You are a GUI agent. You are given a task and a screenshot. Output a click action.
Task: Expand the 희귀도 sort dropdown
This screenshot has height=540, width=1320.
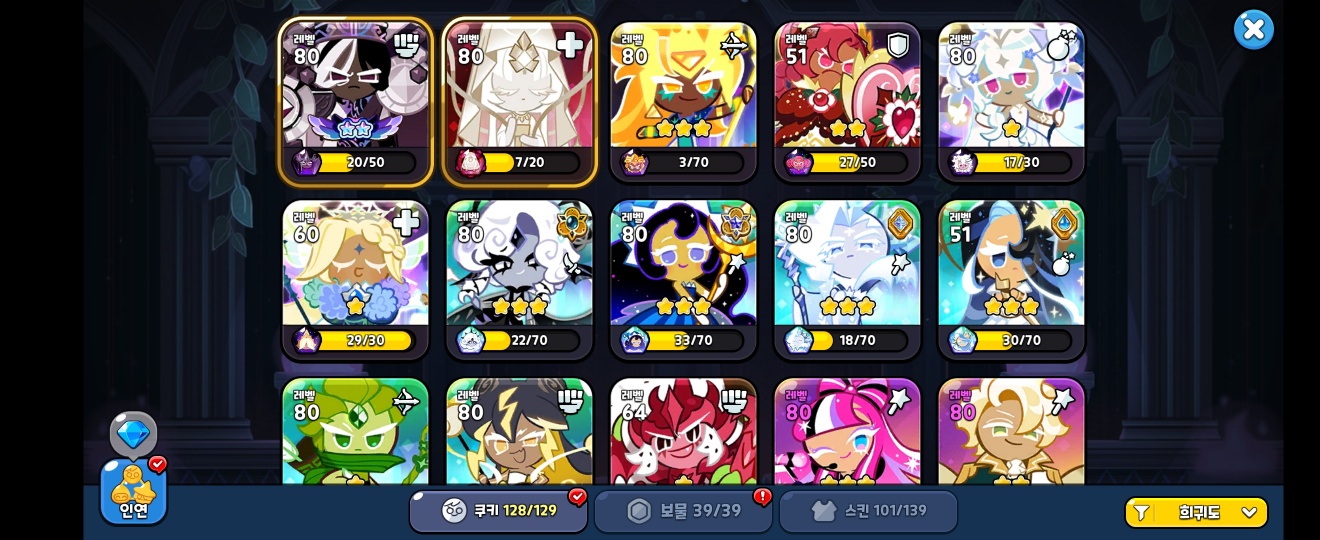1196,512
